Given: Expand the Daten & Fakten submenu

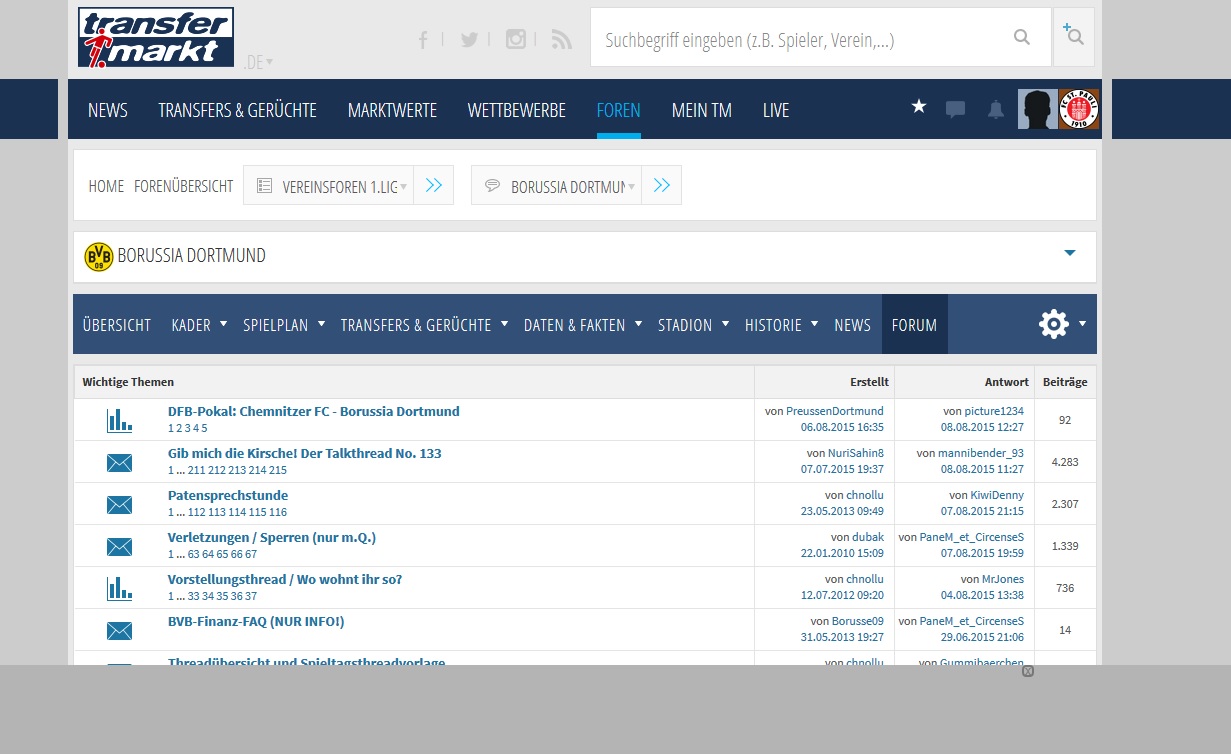Looking at the screenshot, I should tap(638, 323).
